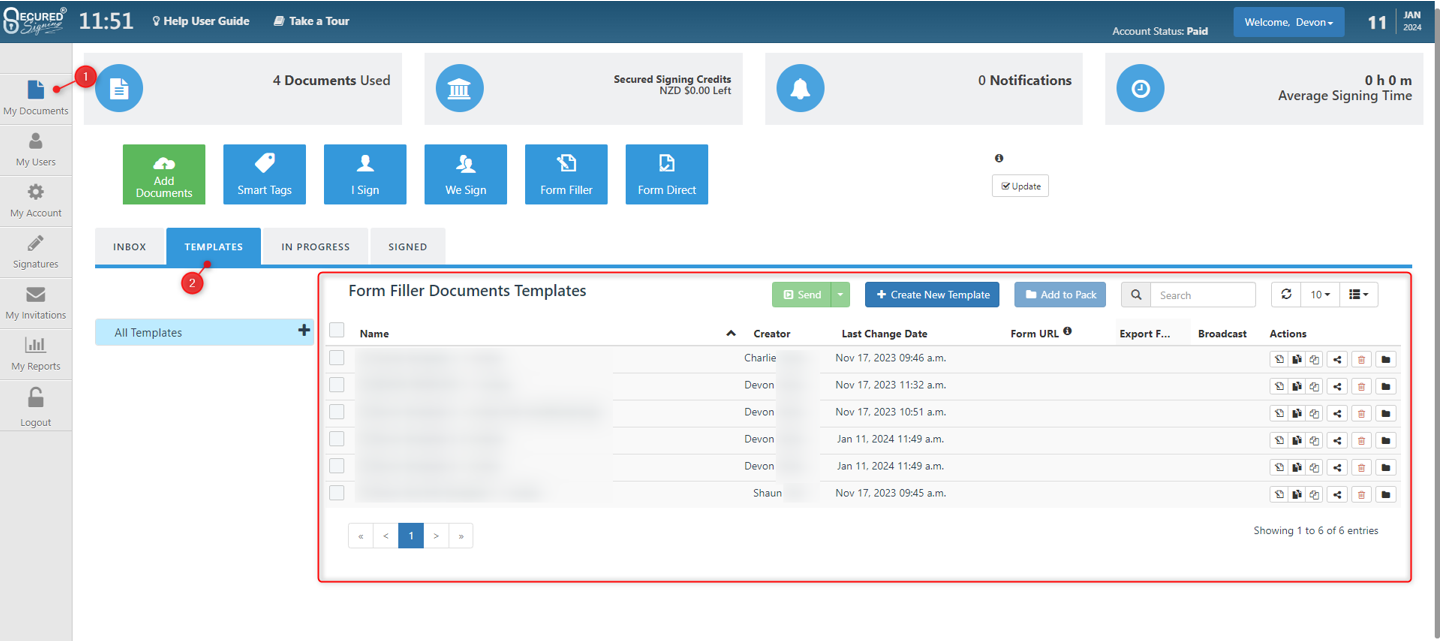Switch to the In Progress tab
Screen dimensions: 1441x641
(315, 247)
